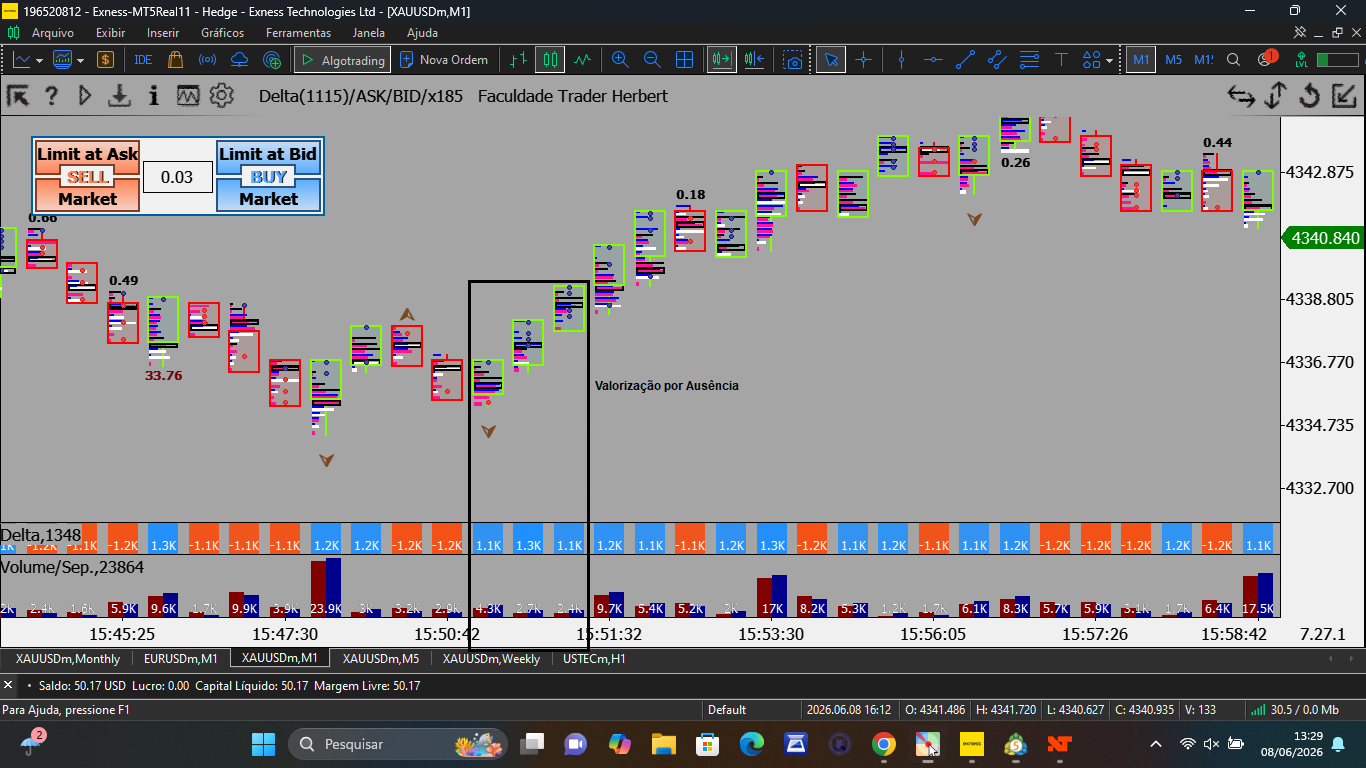Select the Fibonacci retracement tool

[1029, 60]
